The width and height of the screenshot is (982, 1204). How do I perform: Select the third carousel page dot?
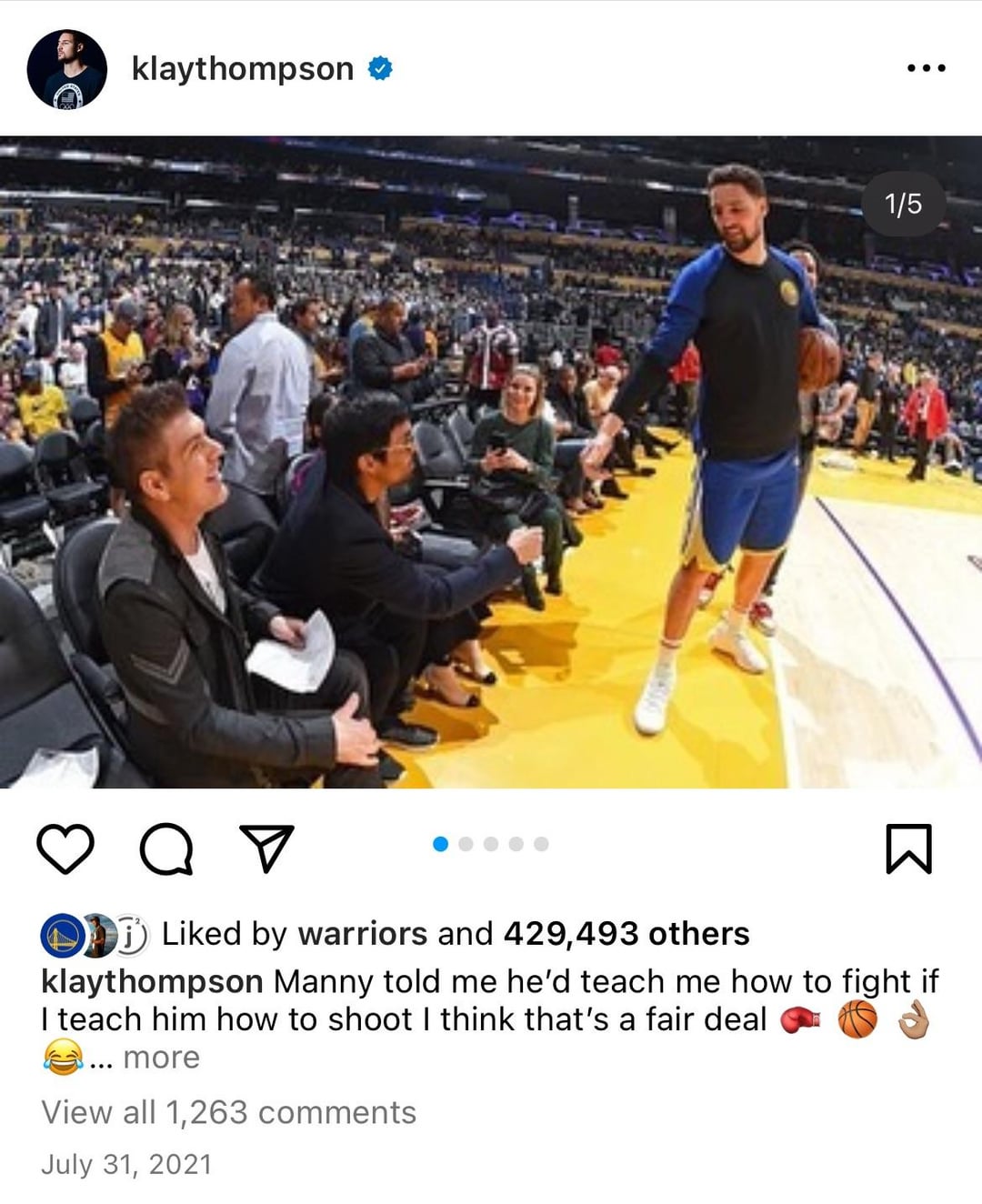[x=491, y=844]
